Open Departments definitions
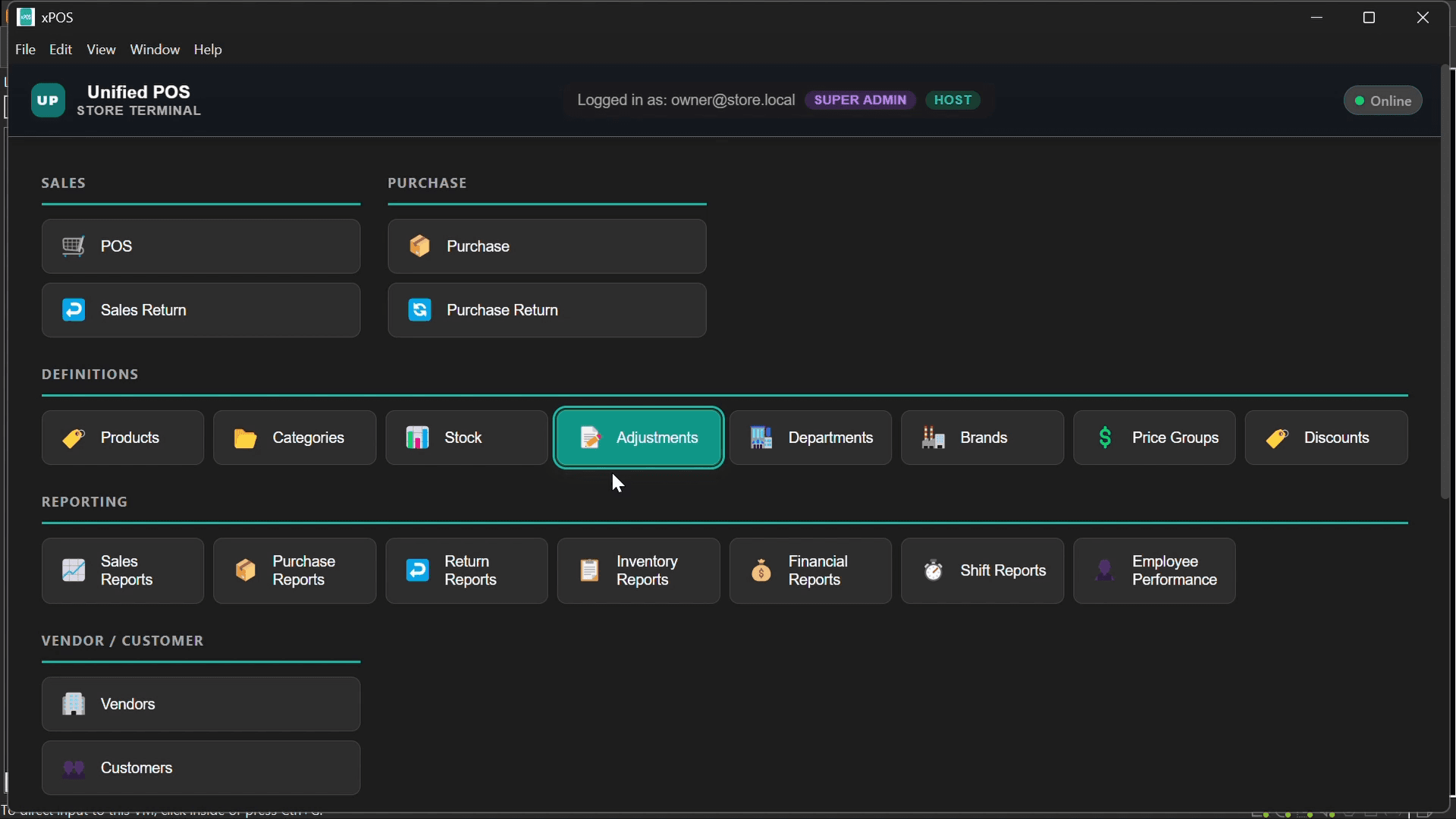Viewport: 1456px width, 819px height. [811, 438]
